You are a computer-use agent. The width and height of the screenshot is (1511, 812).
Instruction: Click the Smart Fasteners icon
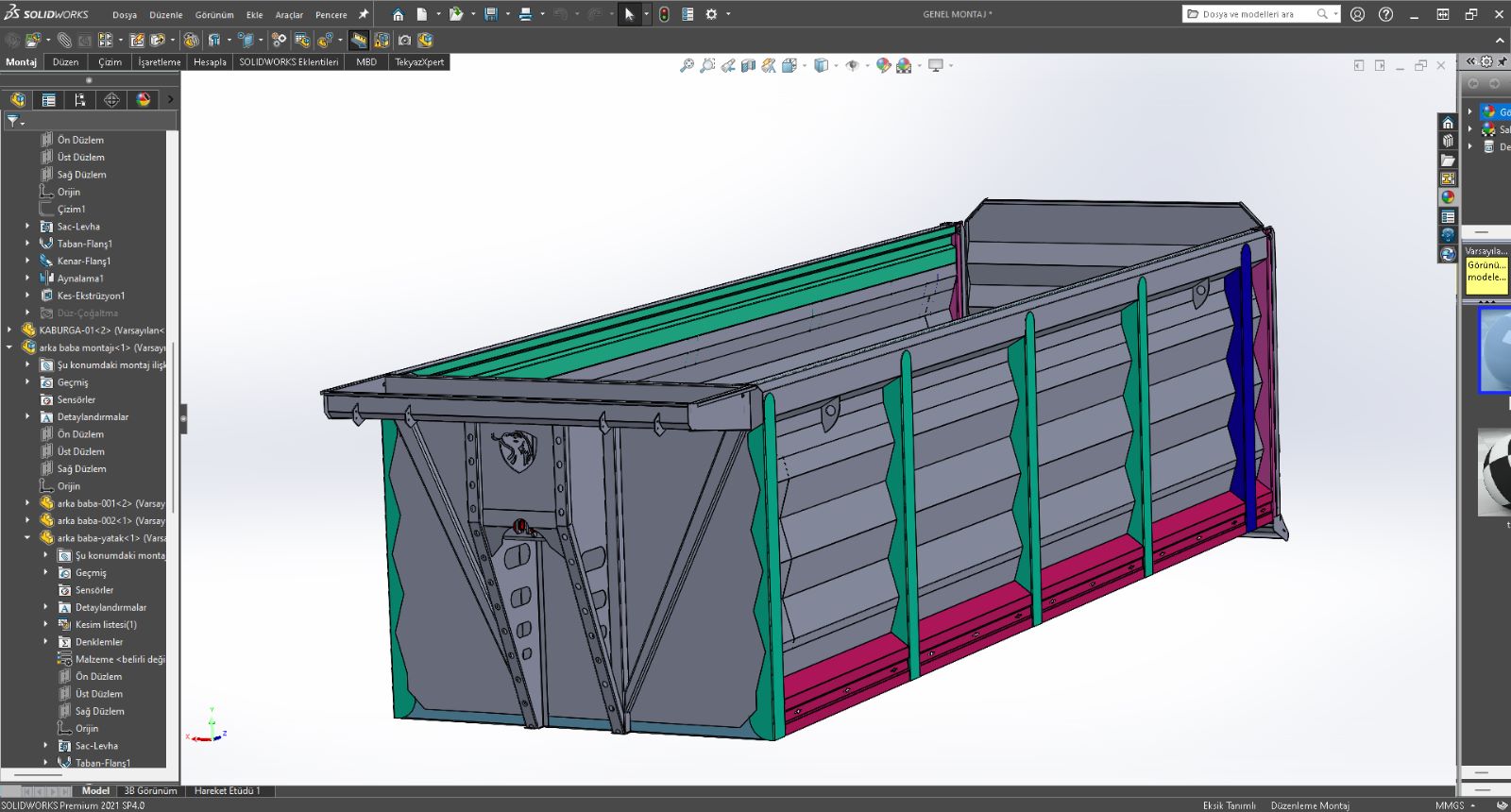point(138,40)
